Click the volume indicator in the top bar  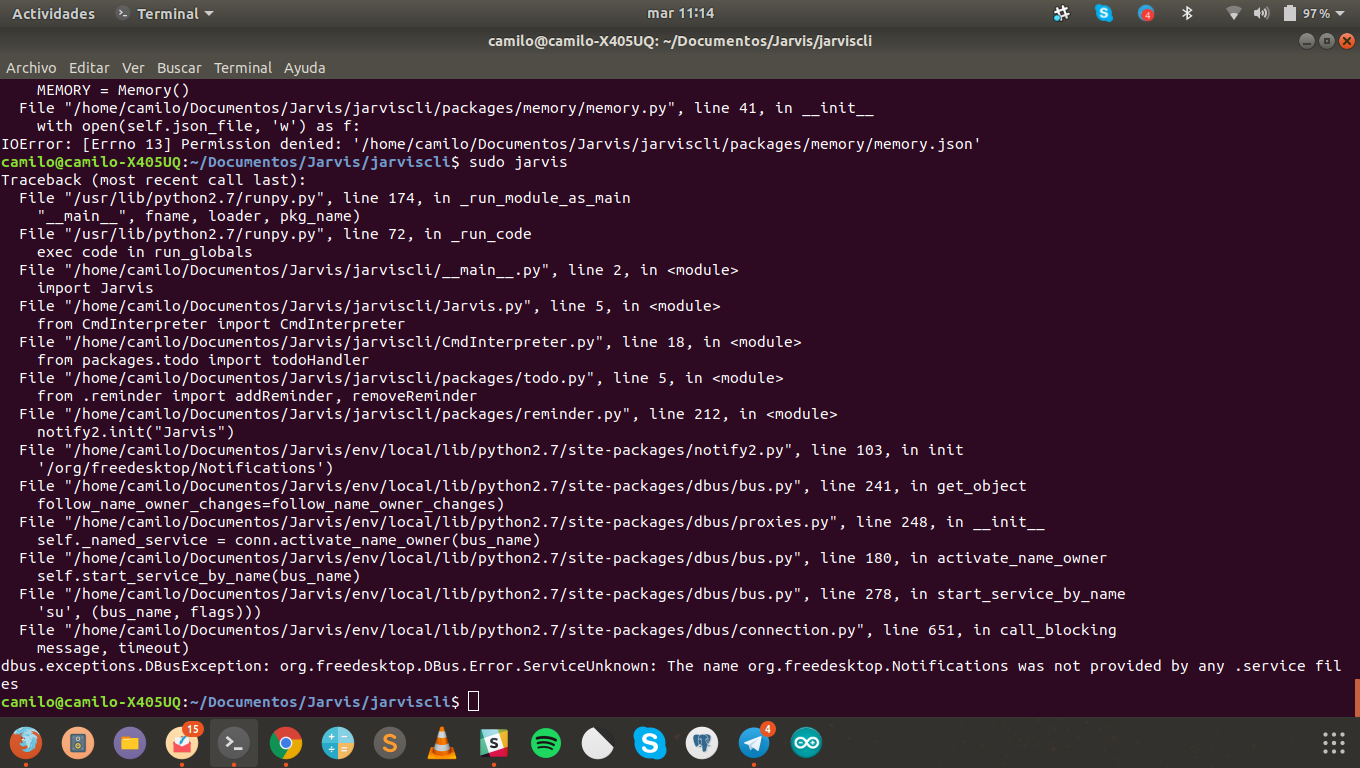[1261, 14]
